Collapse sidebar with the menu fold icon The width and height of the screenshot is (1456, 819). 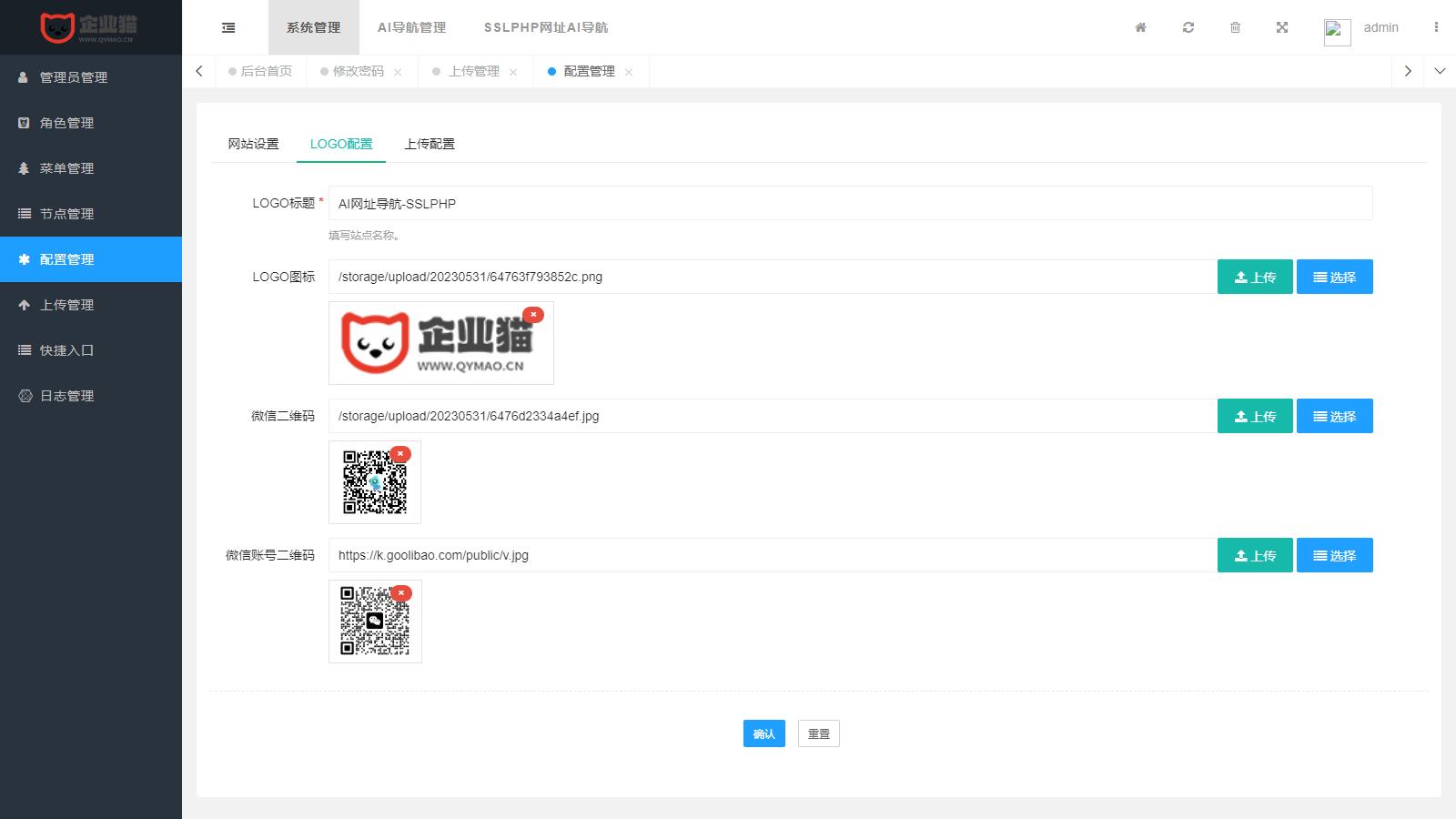tap(228, 27)
